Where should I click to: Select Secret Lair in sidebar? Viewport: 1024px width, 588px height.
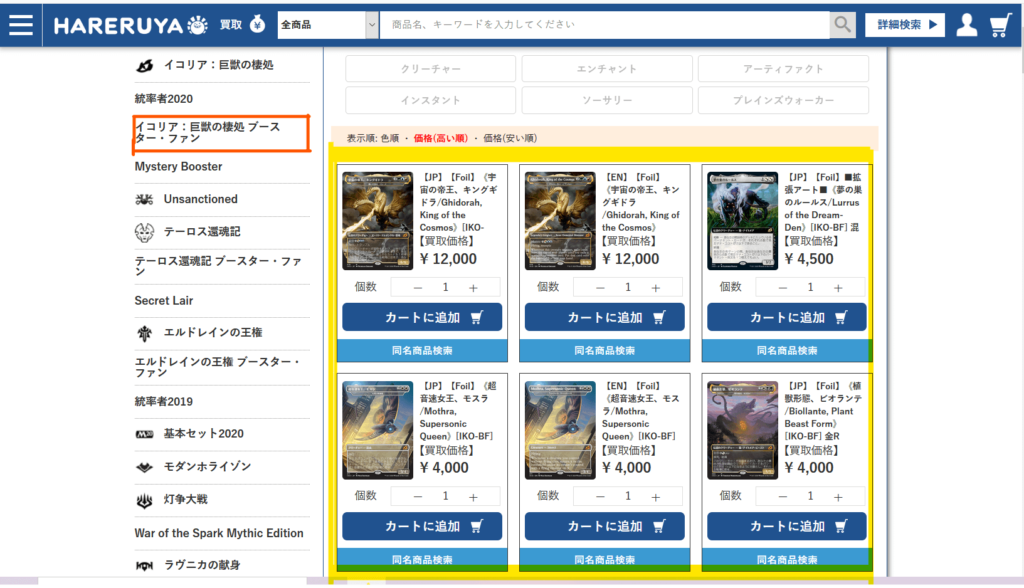164,301
